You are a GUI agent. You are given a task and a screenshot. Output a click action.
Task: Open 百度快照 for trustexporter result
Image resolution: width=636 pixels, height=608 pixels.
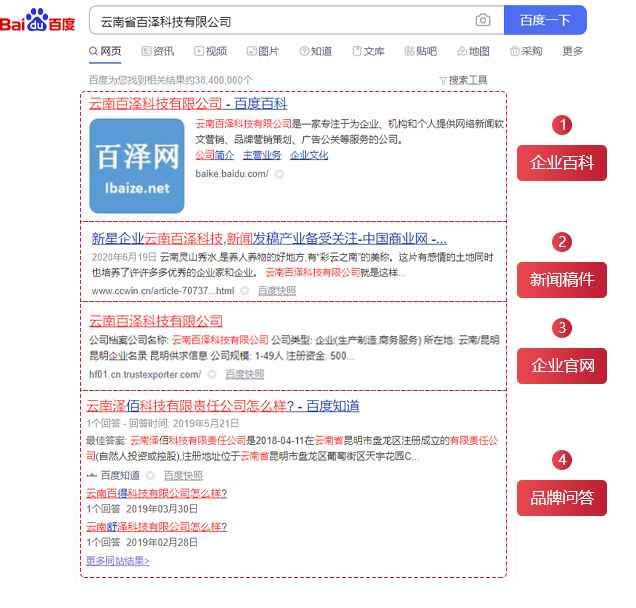(245, 374)
